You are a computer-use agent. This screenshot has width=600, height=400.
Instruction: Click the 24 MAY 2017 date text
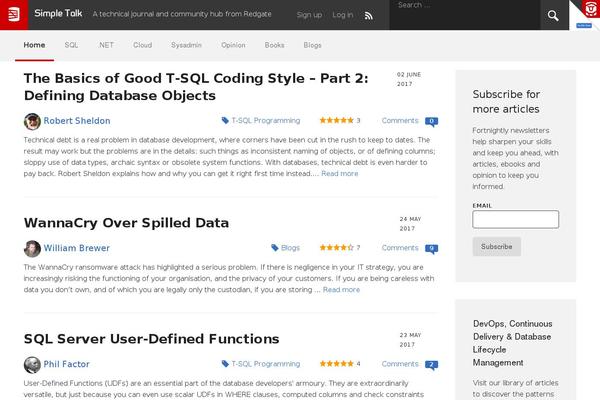pos(410,224)
